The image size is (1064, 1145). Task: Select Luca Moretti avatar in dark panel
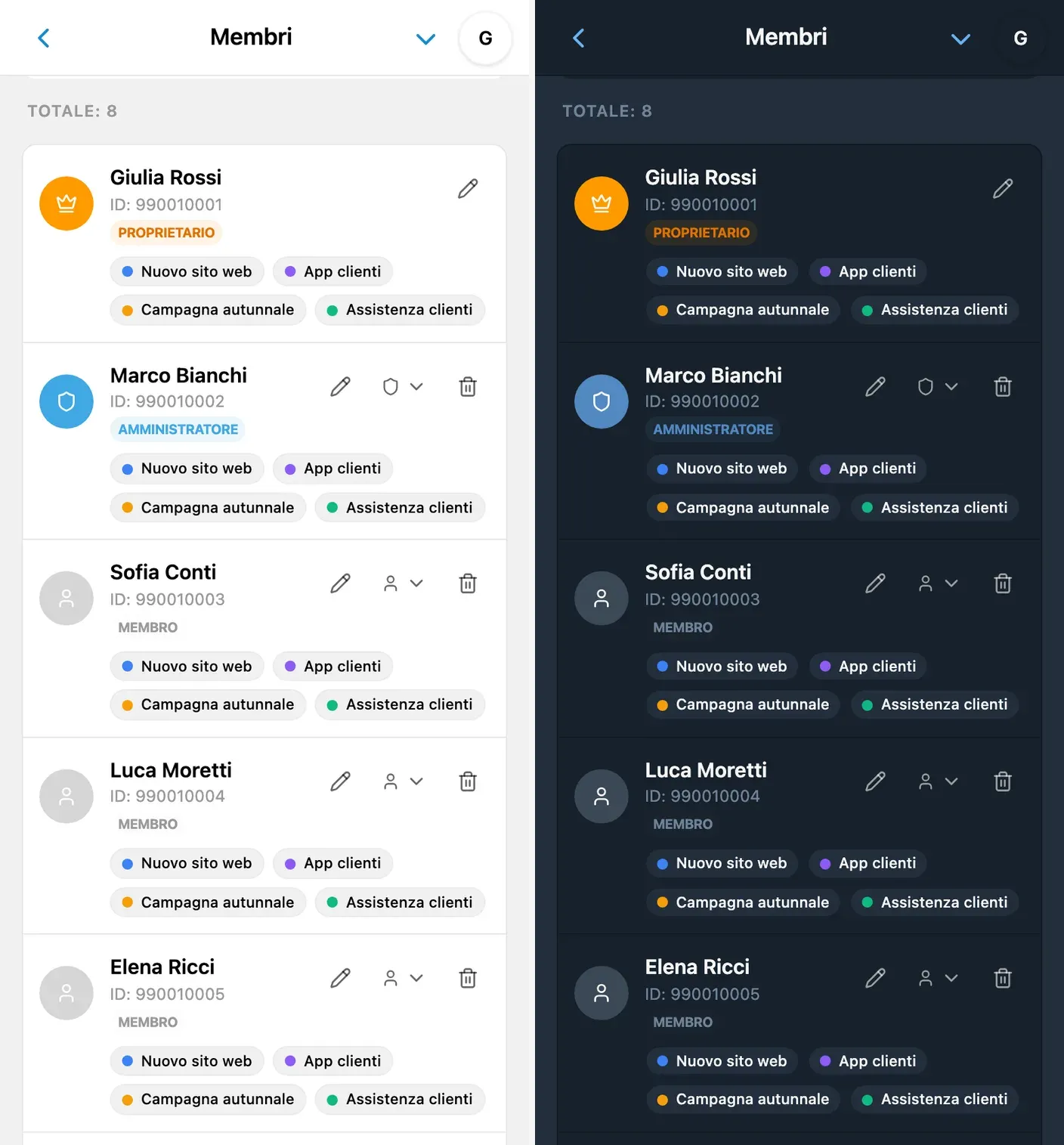click(x=602, y=796)
